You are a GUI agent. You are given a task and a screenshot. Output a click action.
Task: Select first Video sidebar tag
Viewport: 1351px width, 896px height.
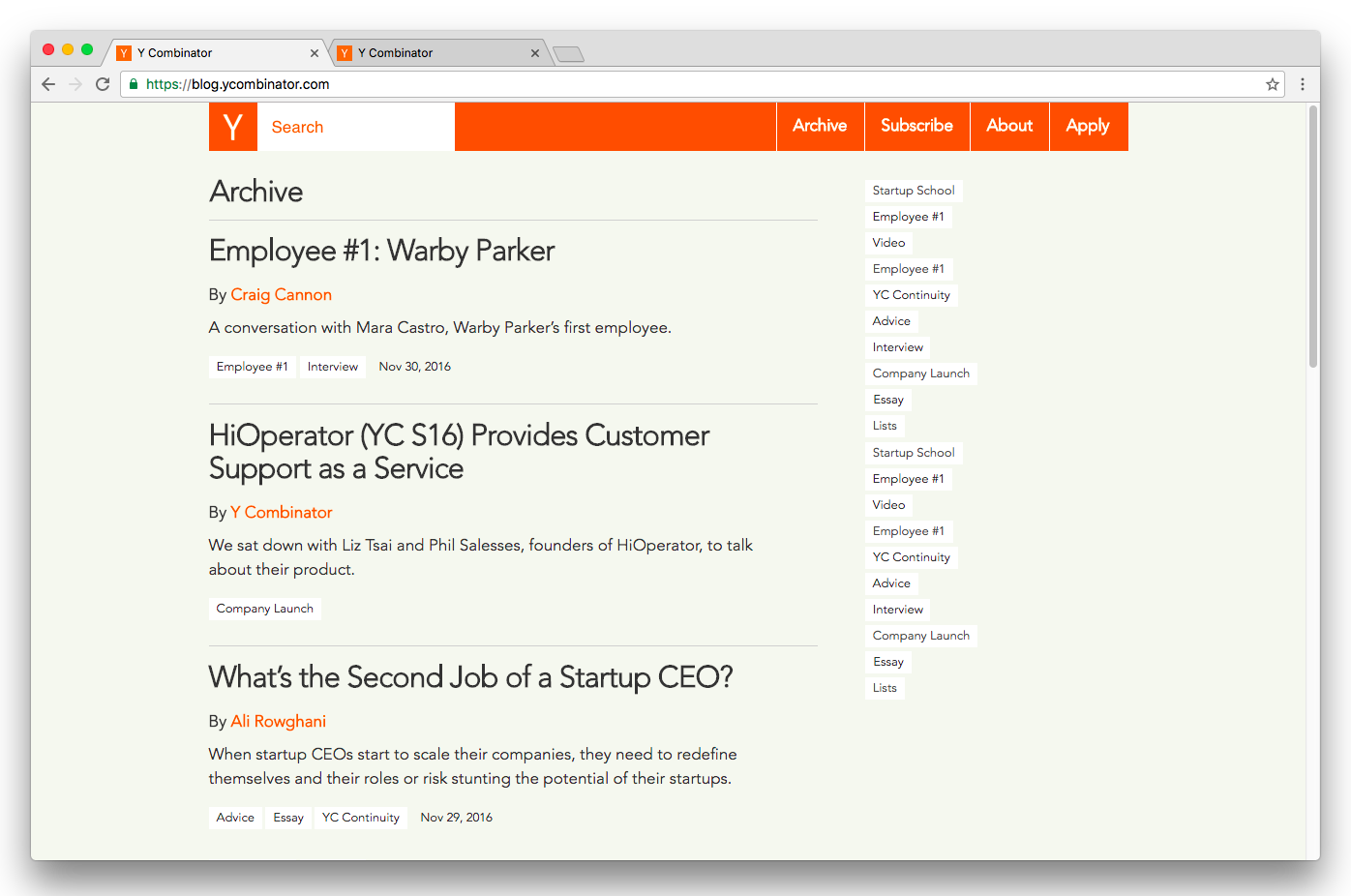click(889, 243)
